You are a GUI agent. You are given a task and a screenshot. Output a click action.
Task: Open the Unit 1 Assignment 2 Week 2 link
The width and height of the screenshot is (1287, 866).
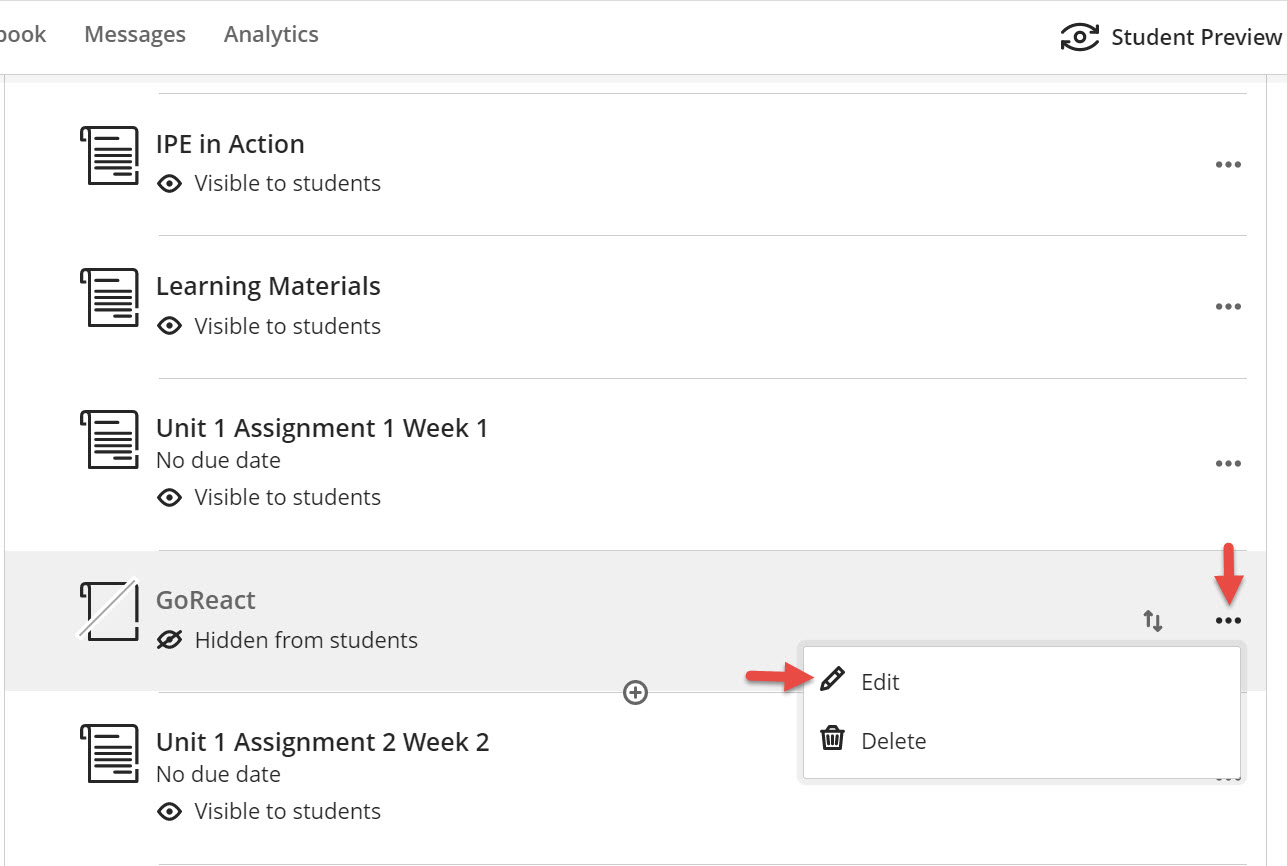tap(323, 743)
